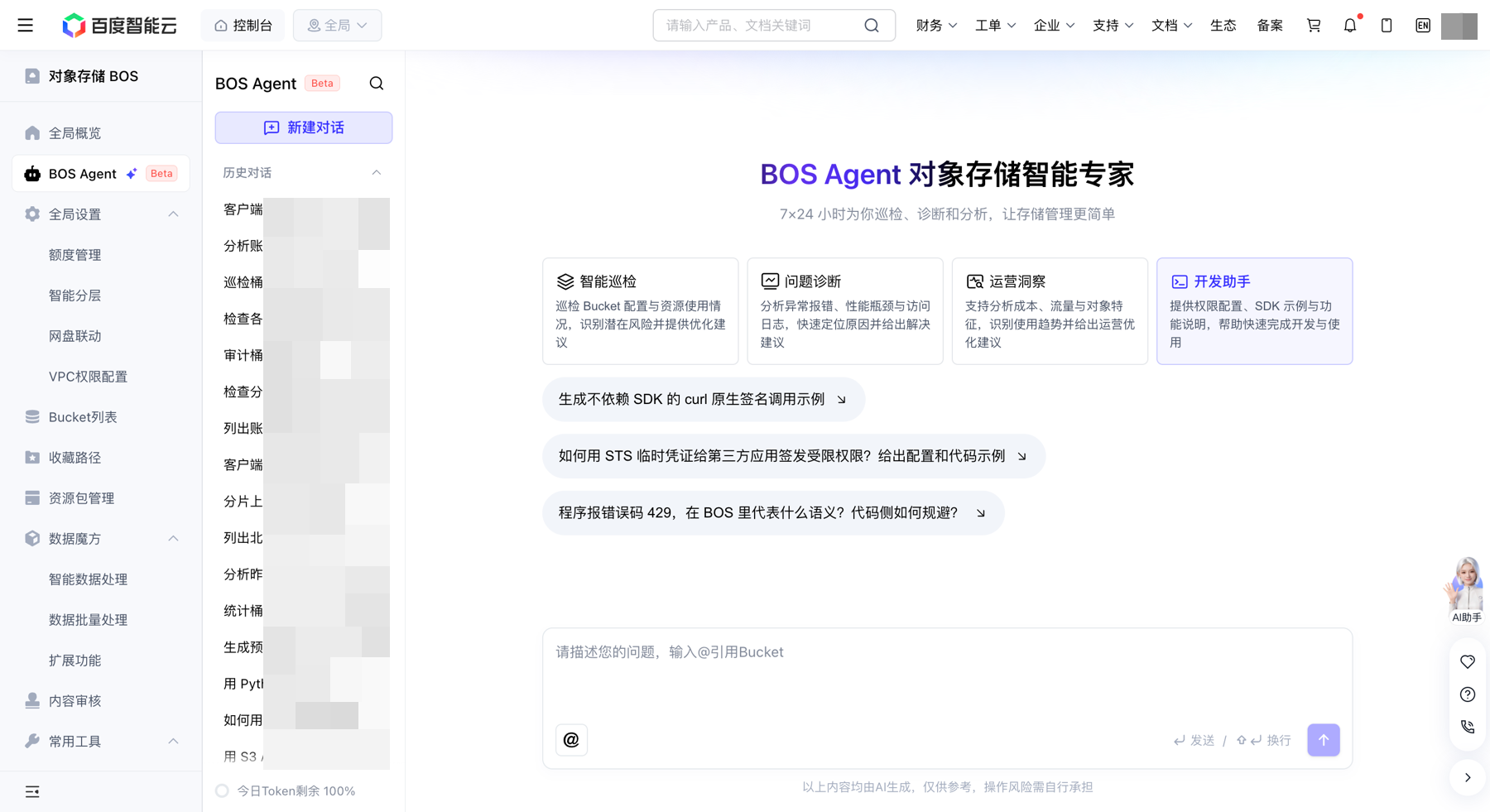Viewport: 1490px width, 812px height.
Task: Click the phone contact icon at right
Action: click(1468, 727)
